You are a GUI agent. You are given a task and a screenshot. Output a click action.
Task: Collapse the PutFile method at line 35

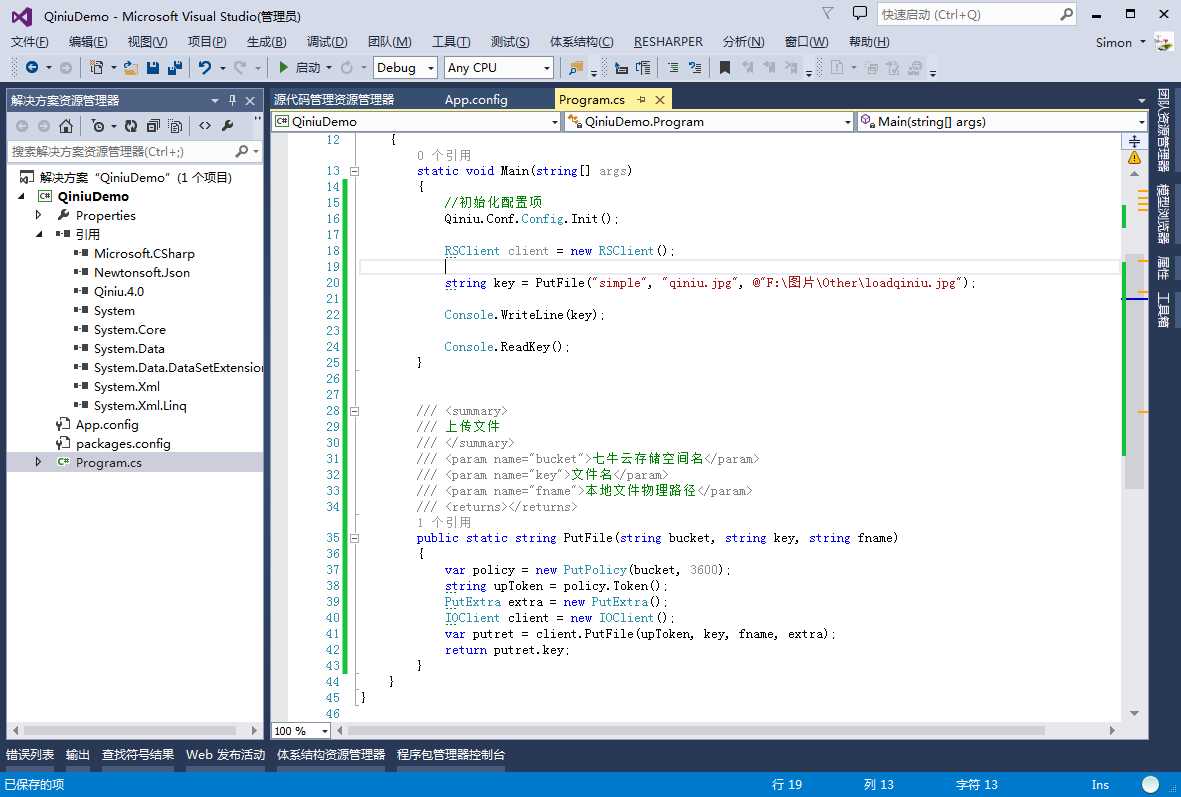click(354, 539)
